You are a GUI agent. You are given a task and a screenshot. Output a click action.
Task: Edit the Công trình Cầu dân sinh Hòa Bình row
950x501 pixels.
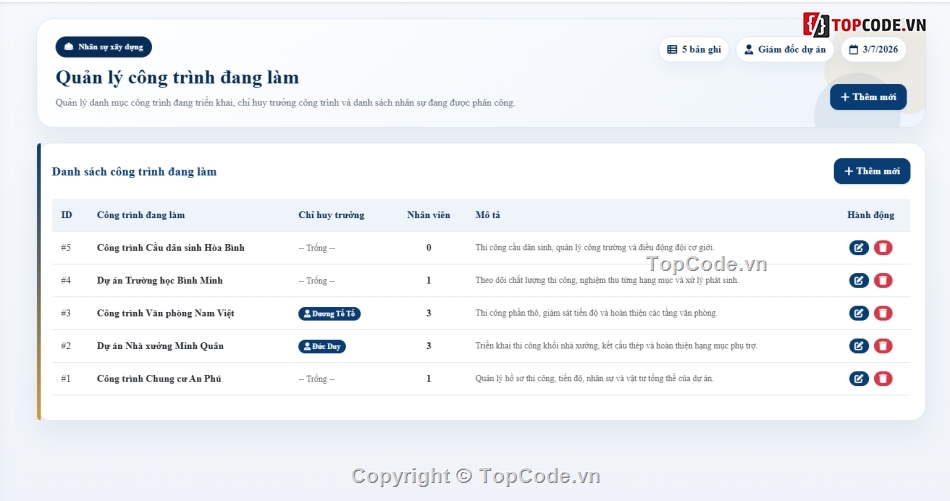859,248
